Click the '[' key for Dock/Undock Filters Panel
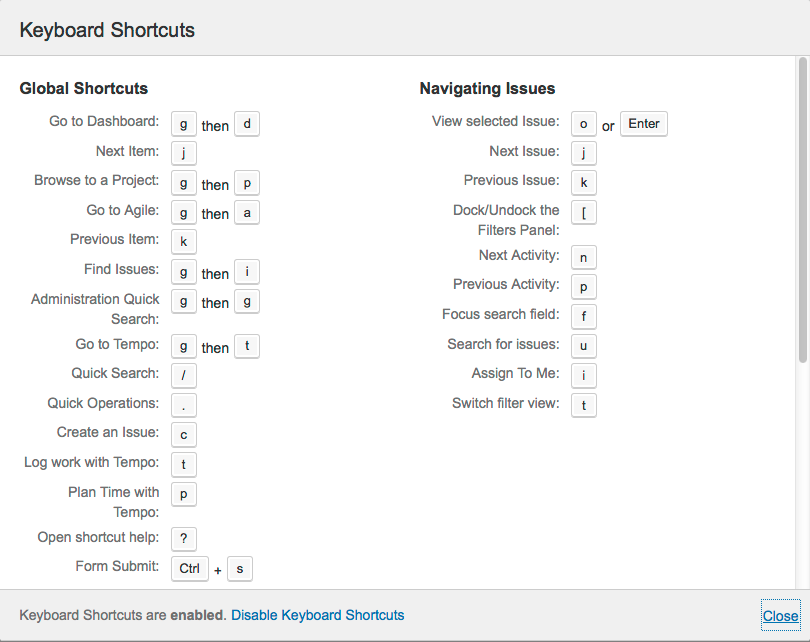 pos(584,213)
